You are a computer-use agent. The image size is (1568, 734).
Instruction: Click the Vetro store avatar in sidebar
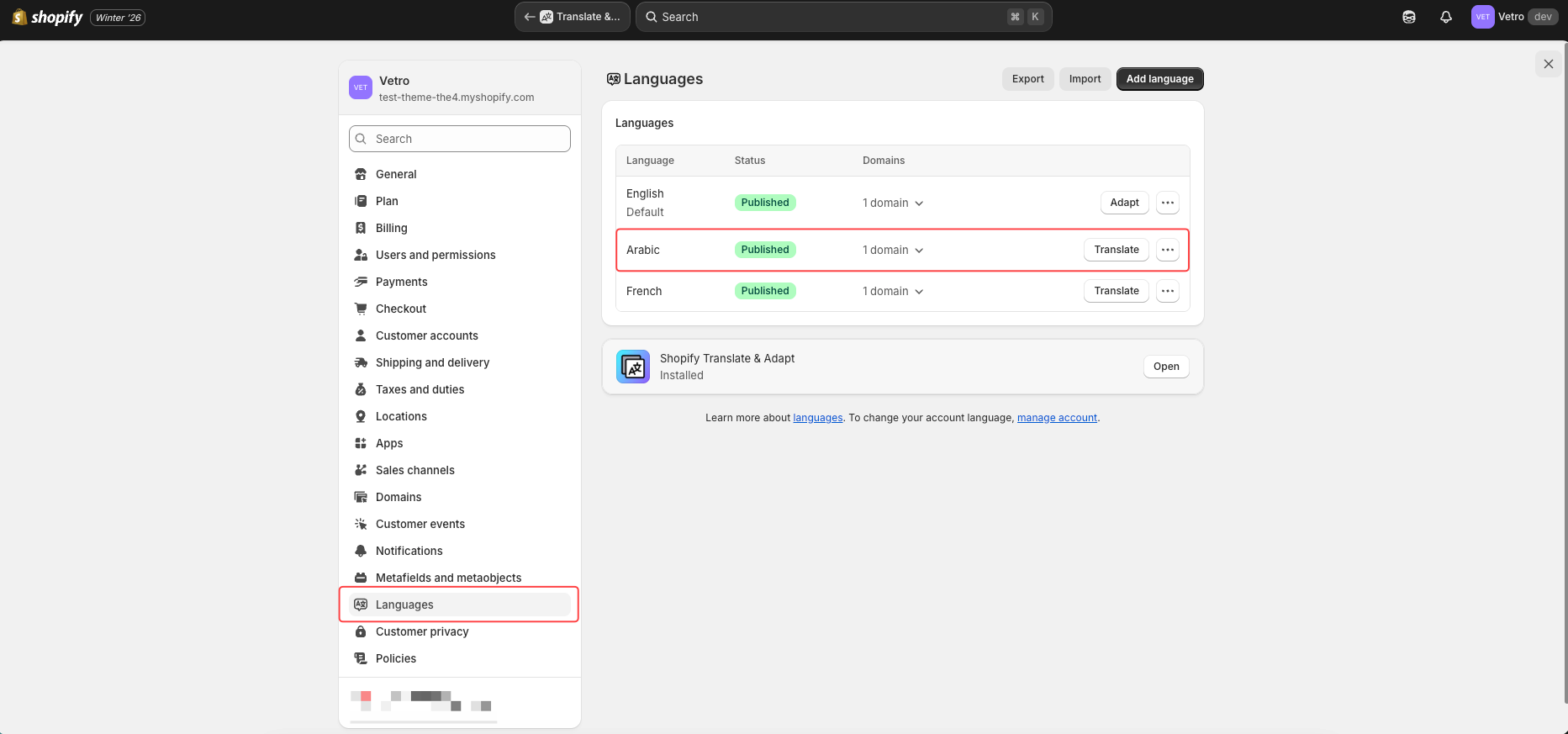tap(361, 87)
